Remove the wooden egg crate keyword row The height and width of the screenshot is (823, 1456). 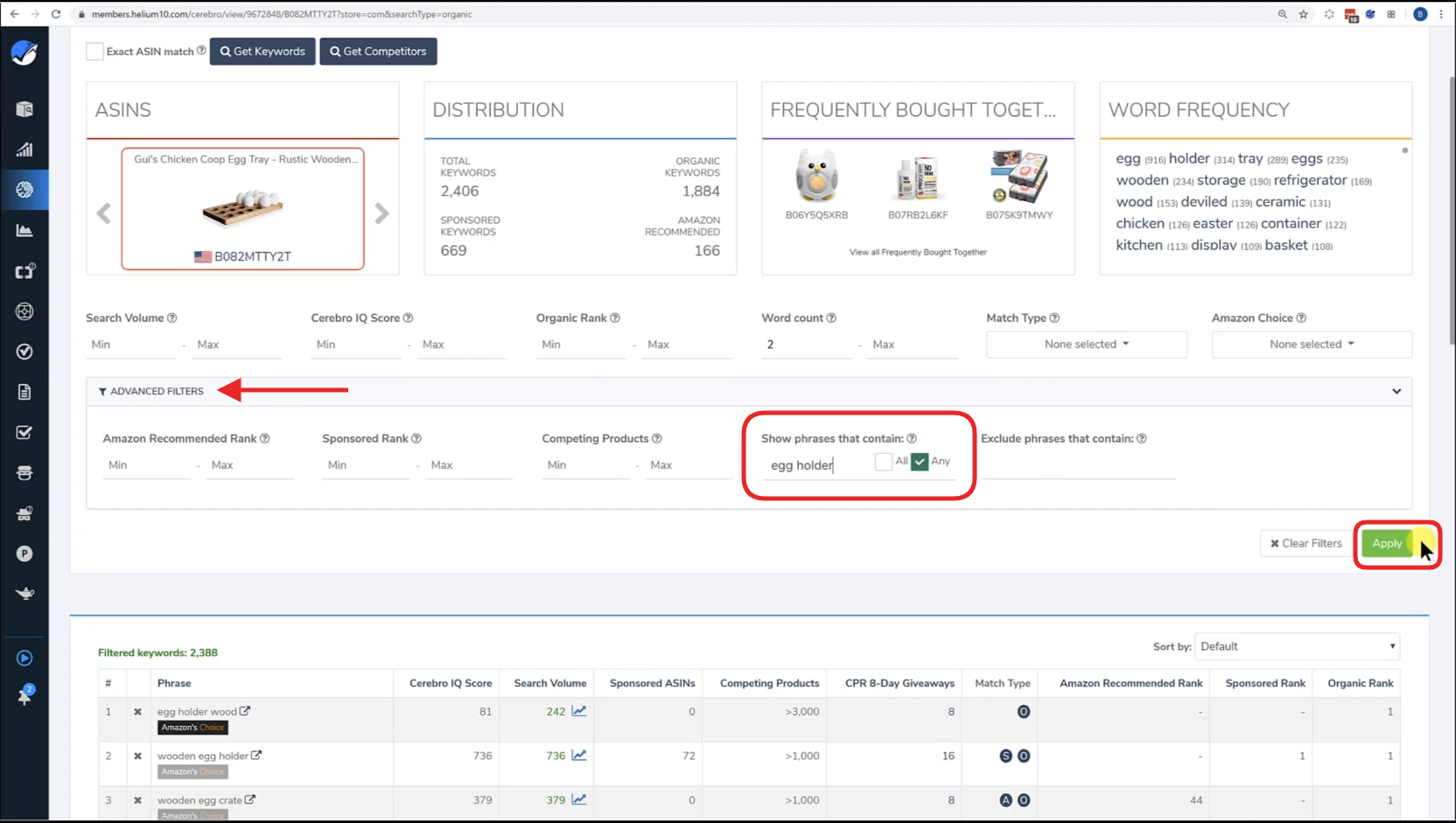[x=137, y=800]
